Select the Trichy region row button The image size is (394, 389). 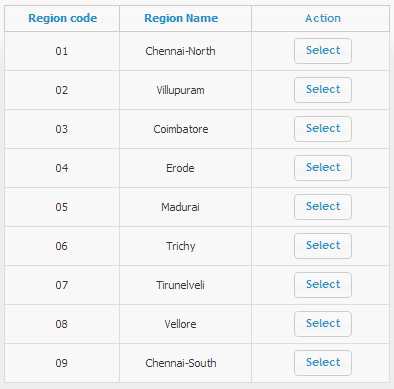323,246
